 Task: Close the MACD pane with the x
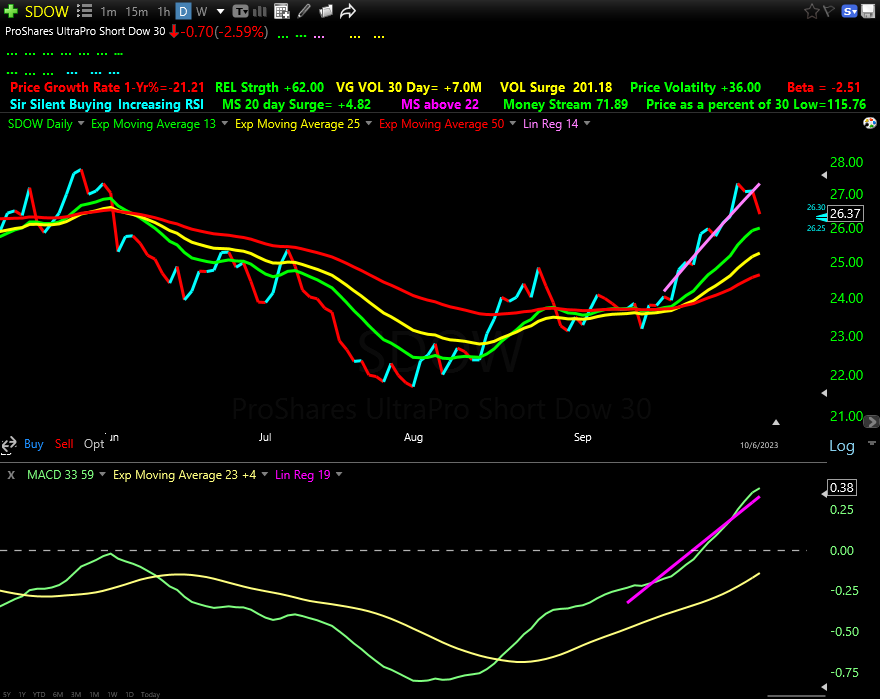point(11,475)
